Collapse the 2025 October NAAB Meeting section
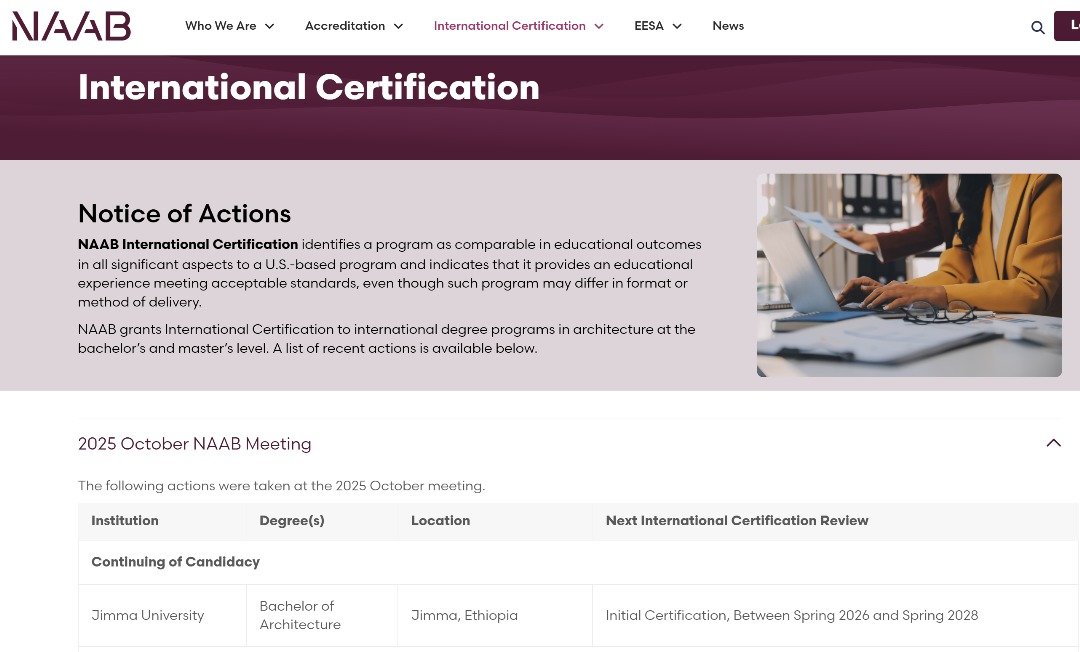The height and width of the screenshot is (652, 1080). 1053,443
